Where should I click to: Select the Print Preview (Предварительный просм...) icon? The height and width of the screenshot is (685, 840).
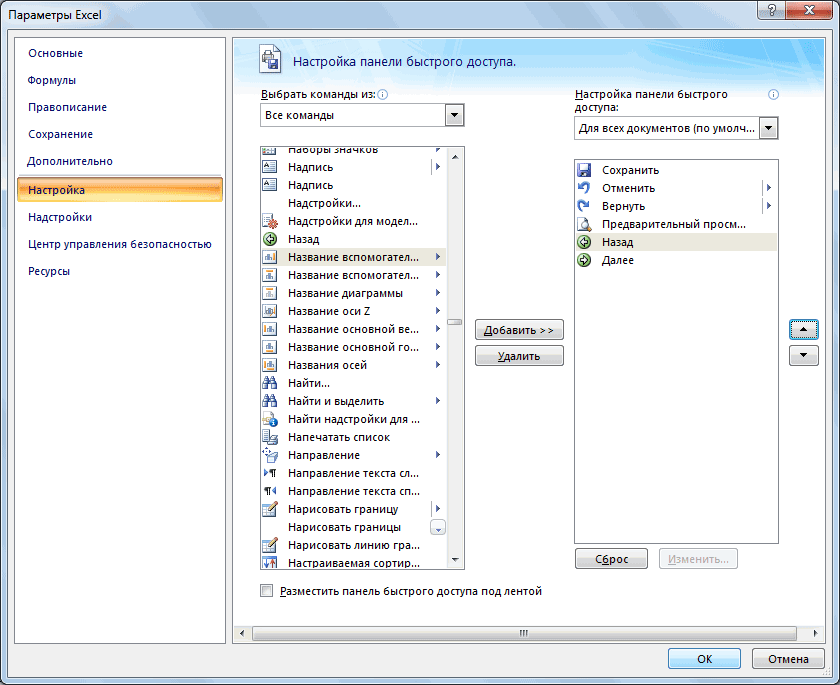585,224
